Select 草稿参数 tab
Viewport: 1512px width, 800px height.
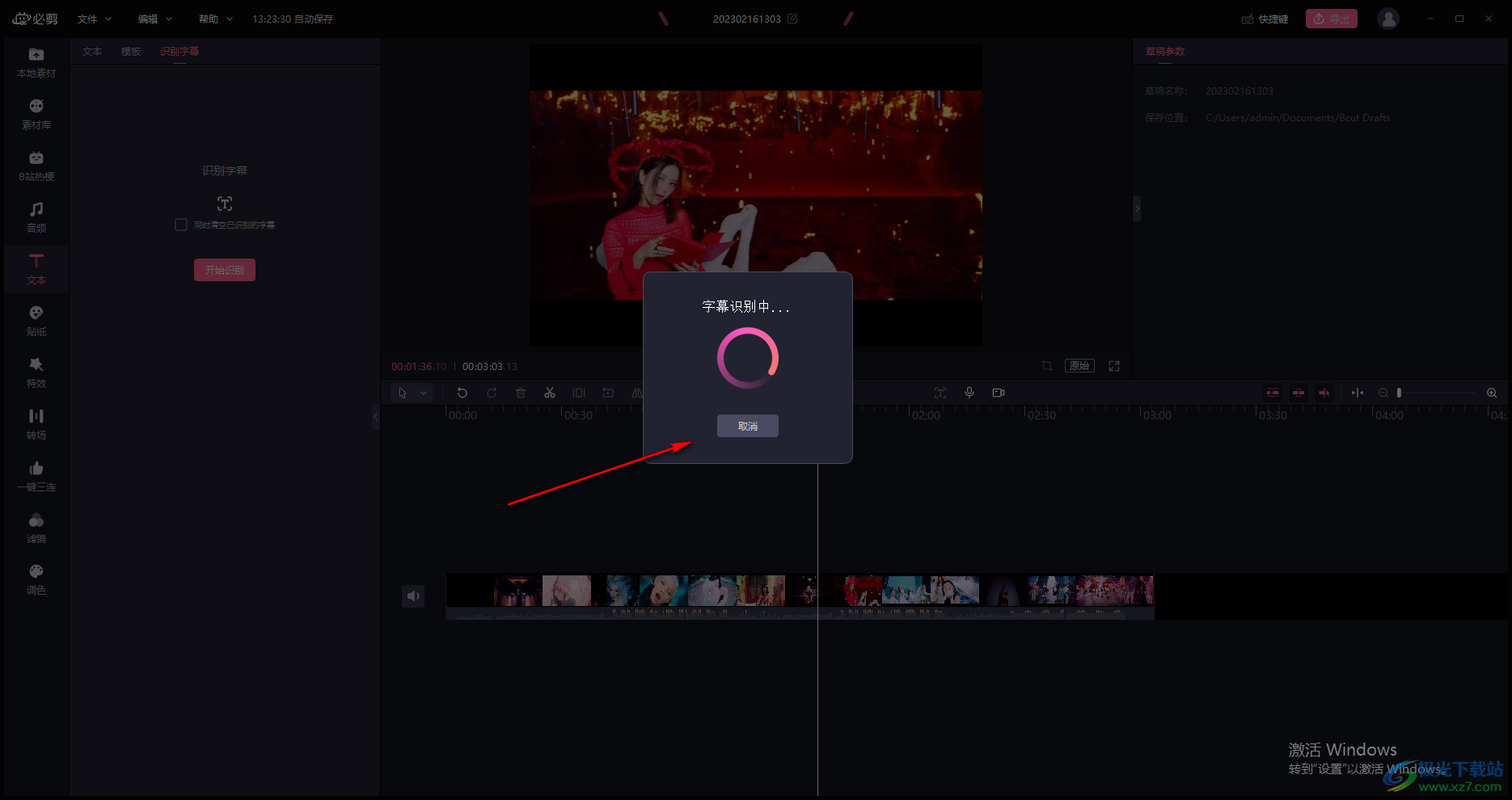(x=1165, y=52)
